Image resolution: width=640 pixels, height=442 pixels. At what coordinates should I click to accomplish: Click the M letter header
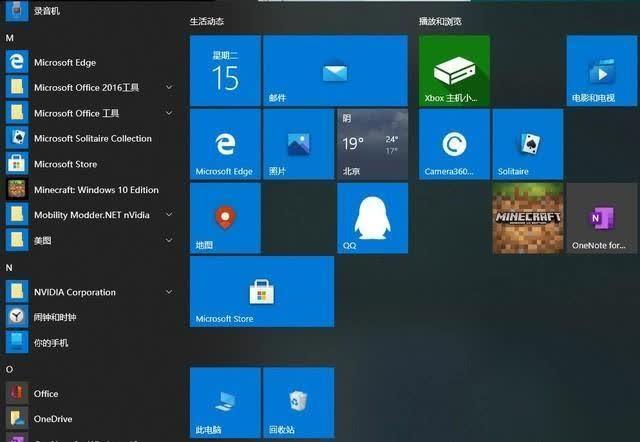tap(10, 38)
